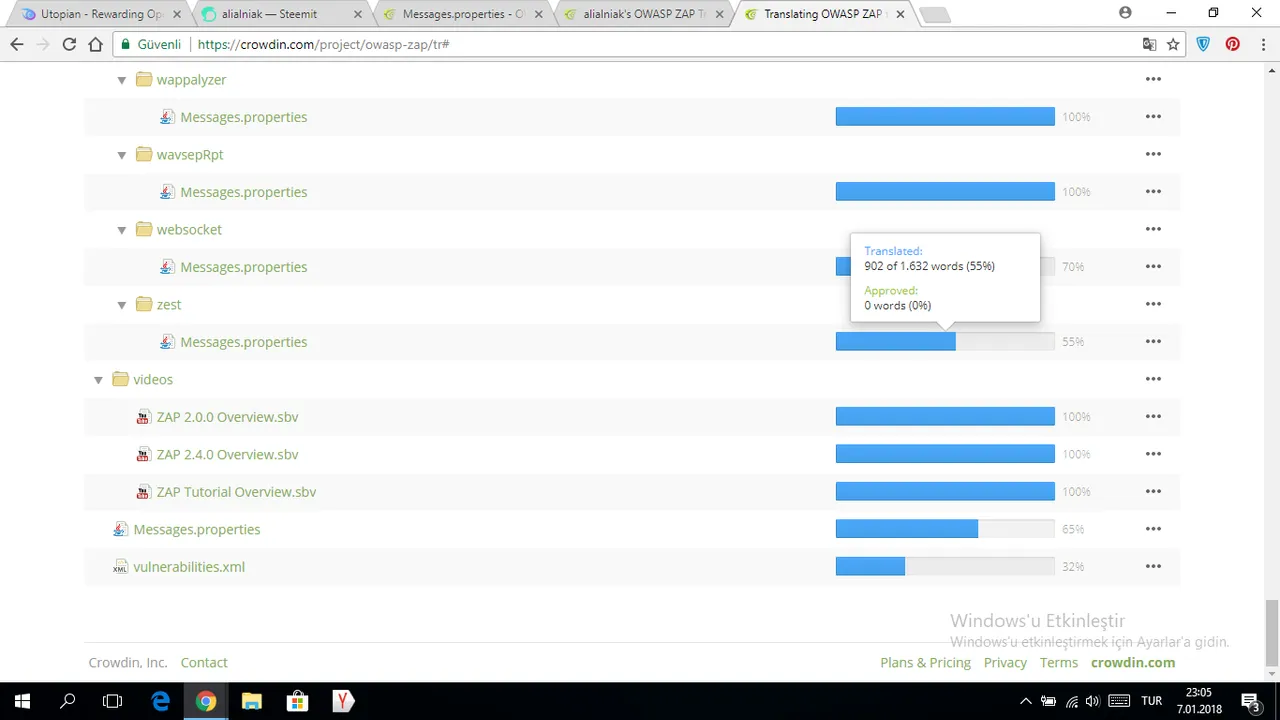Open ZAP 2.4.0 Overview.sbv file
1280x720 pixels.
[227, 454]
